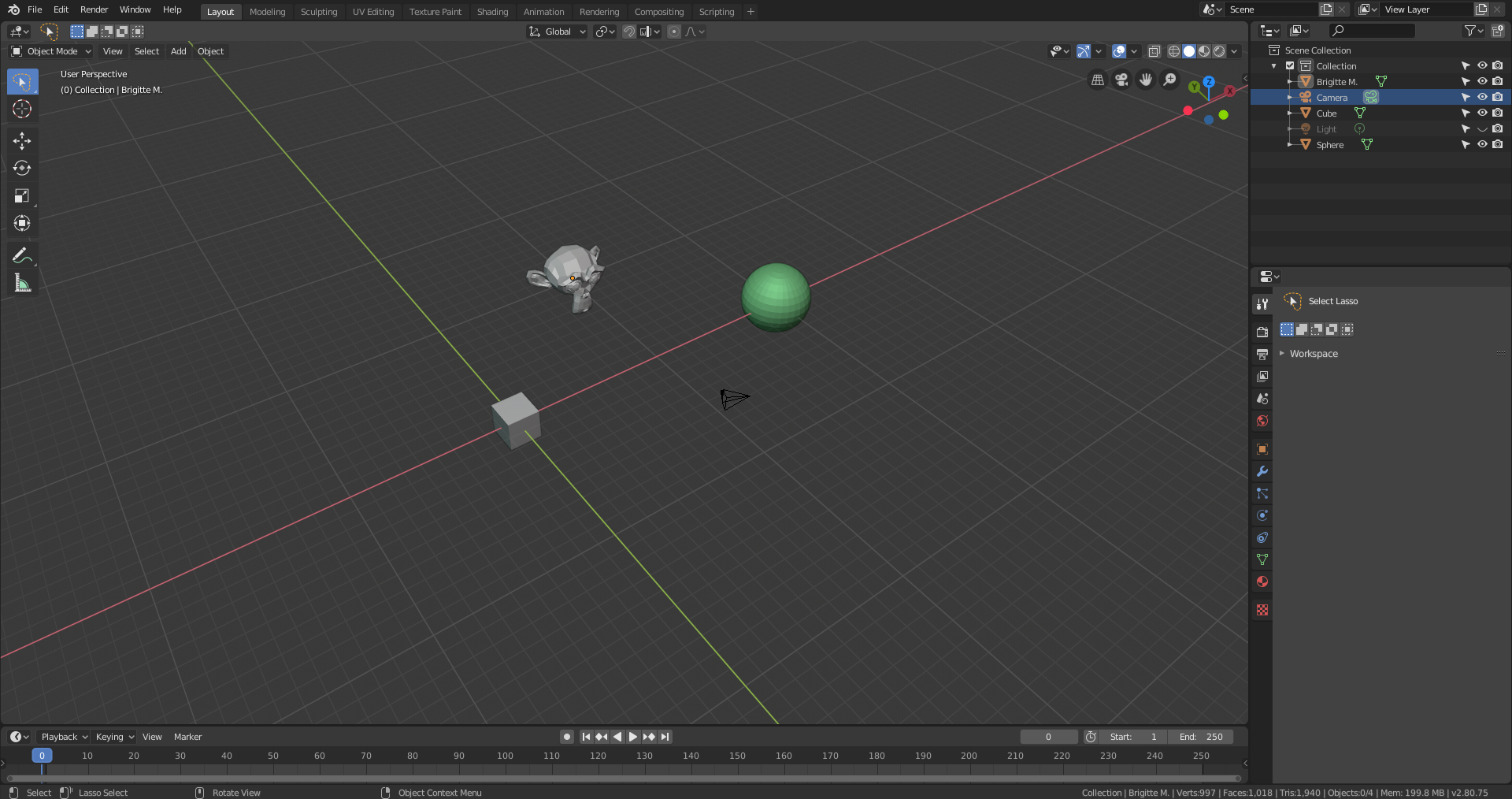Open the outliner filter dropdown
This screenshot has width=1512, height=799.
pos(1473,31)
